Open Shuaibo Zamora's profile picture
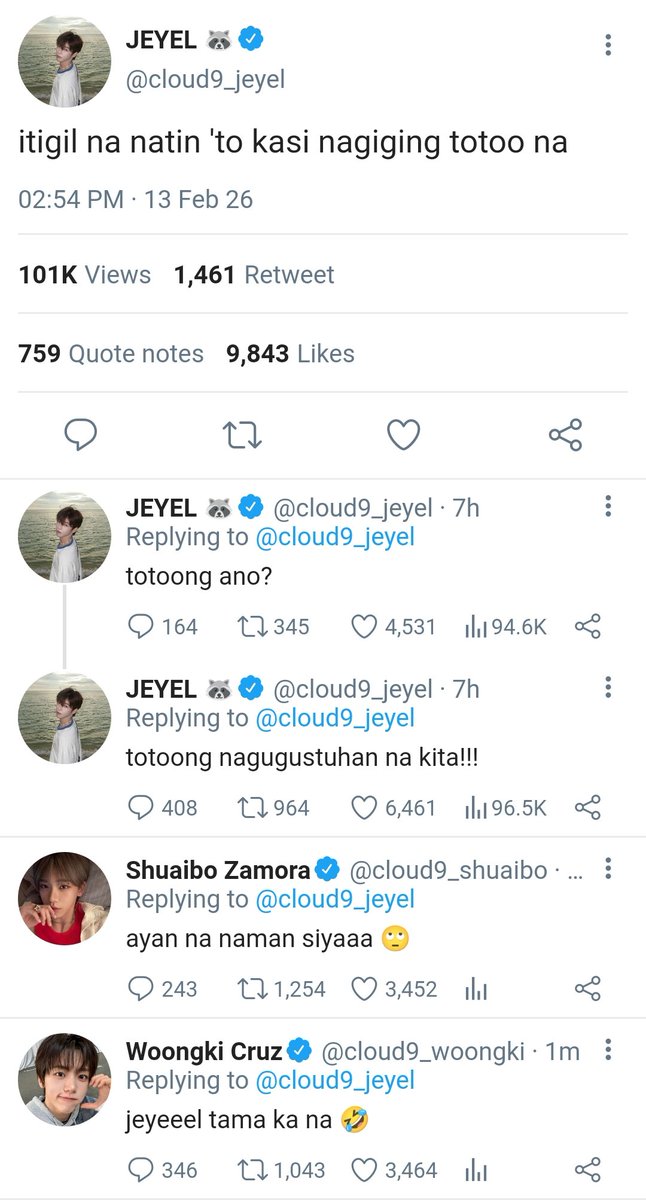 tap(65, 898)
